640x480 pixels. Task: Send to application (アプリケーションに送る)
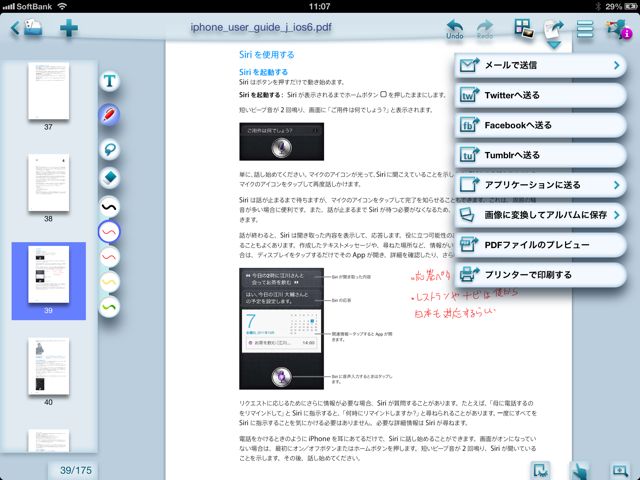[x=540, y=185]
